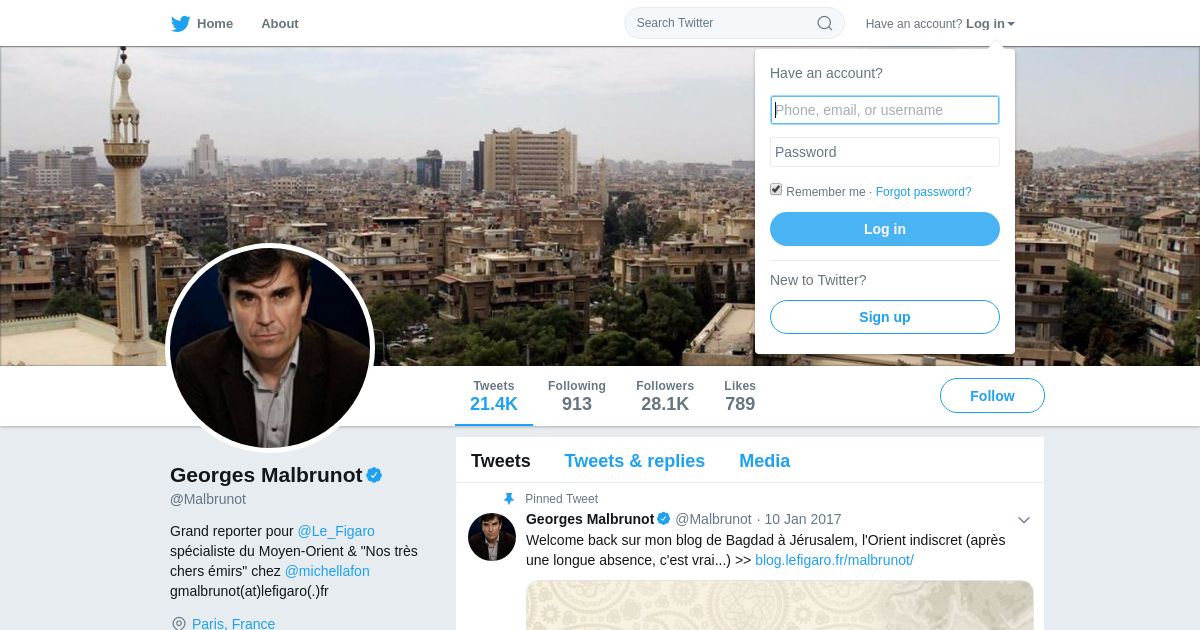Click the verified badge in pinned tweet
Image resolution: width=1200 pixels, height=630 pixels.
tap(663, 519)
